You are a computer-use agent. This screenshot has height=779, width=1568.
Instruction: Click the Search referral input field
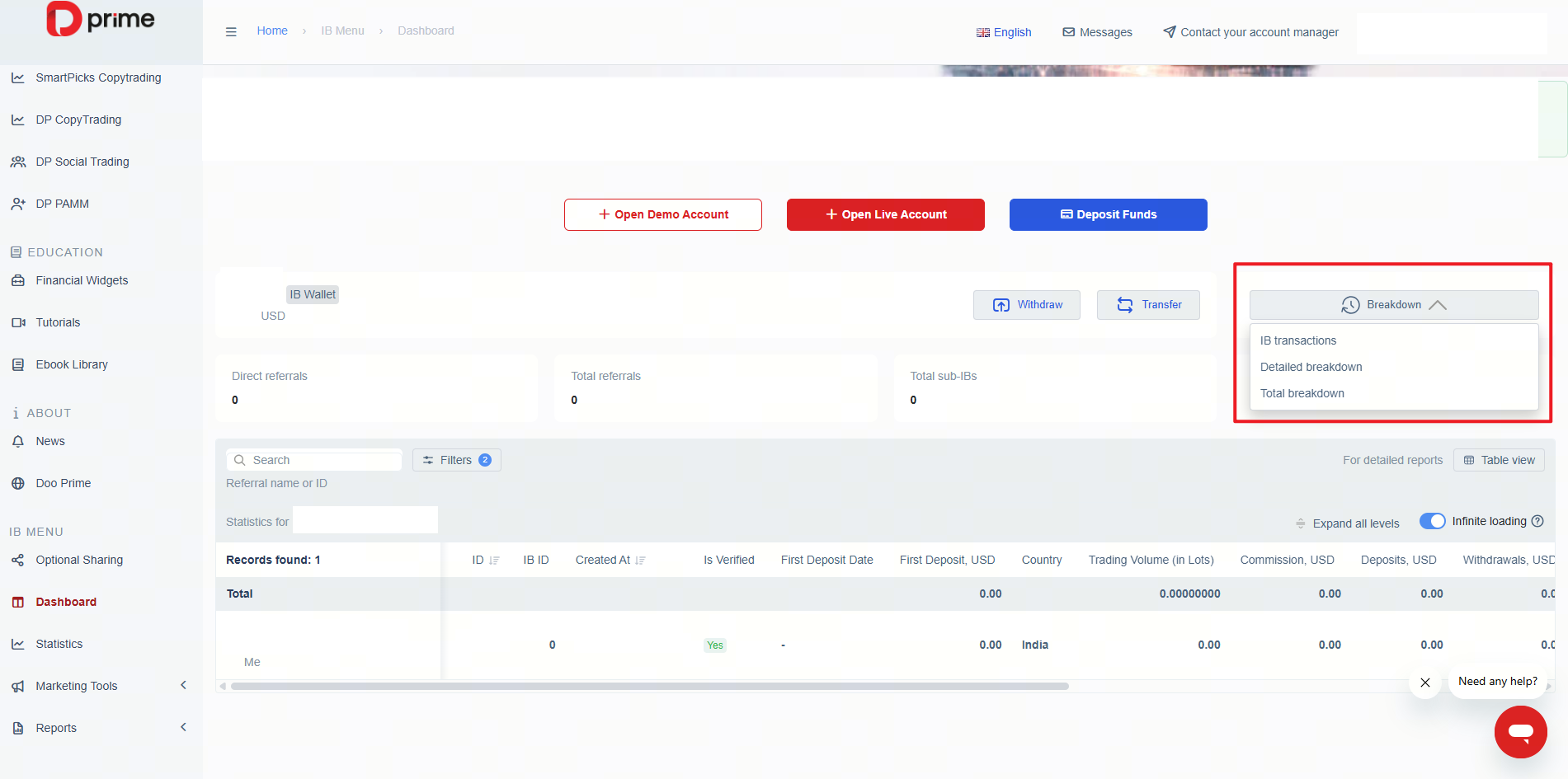pos(314,460)
